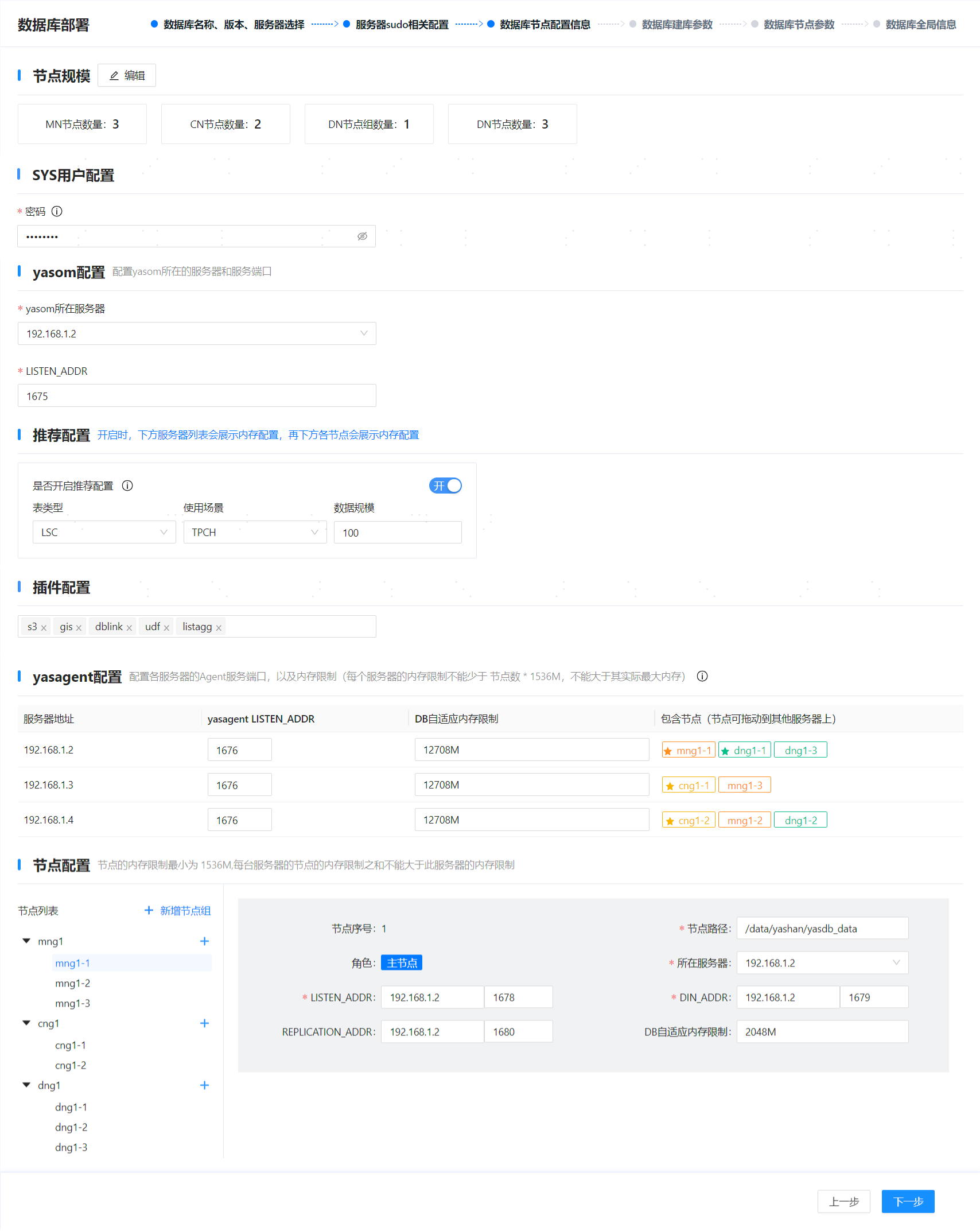Image resolution: width=980 pixels, height=1231 pixels.
Task: Add a node to dng1 group with plus icon
Action: tap(204, 1085)
